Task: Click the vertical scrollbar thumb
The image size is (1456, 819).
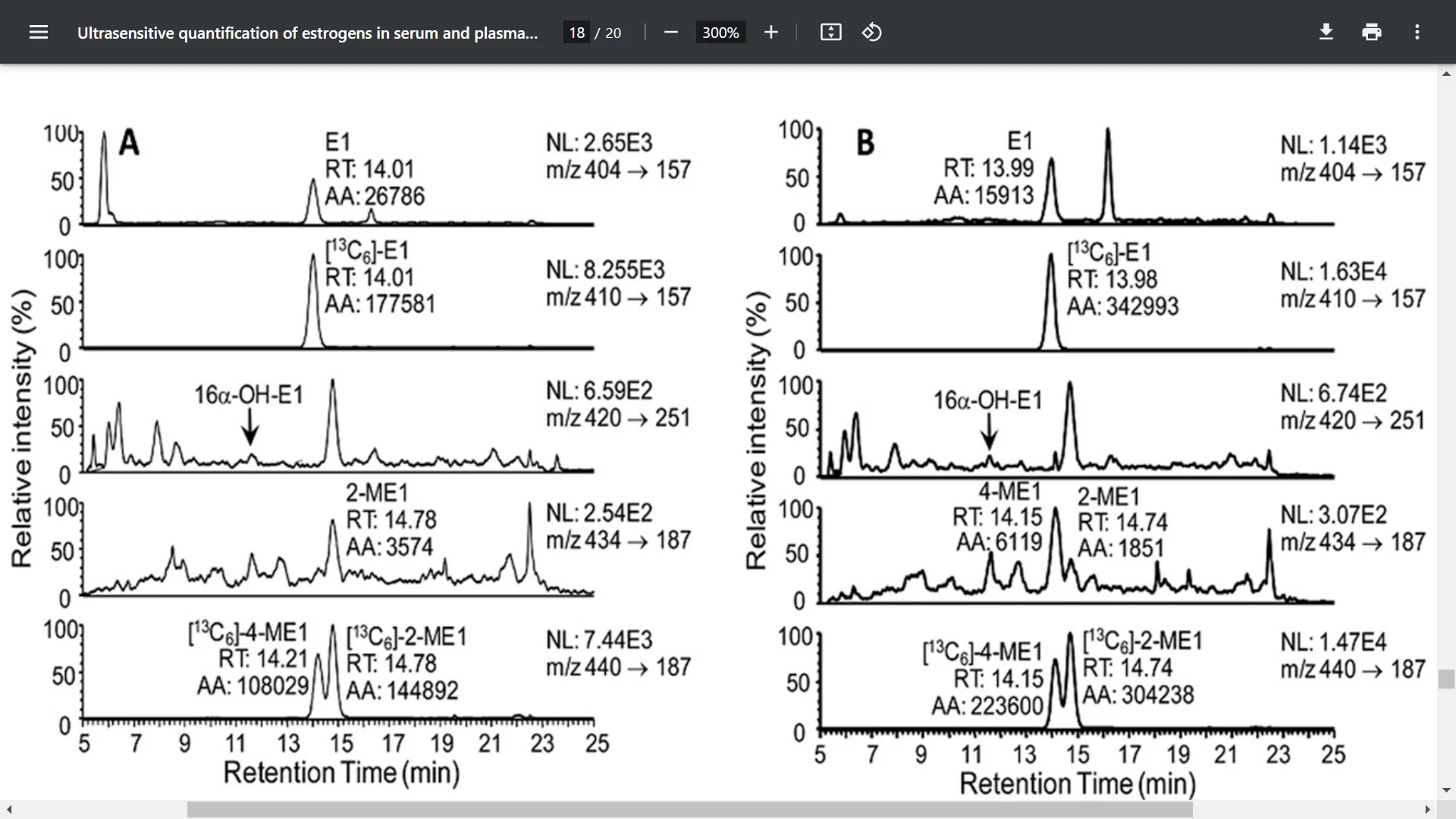Action: [1446, 679]
